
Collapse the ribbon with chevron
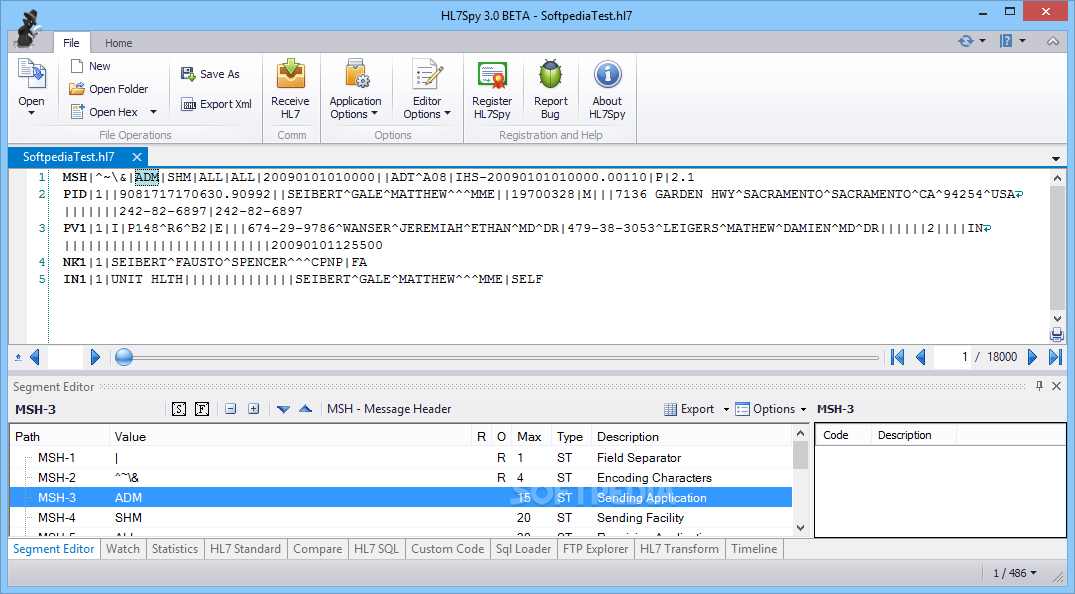point(1053,42)
